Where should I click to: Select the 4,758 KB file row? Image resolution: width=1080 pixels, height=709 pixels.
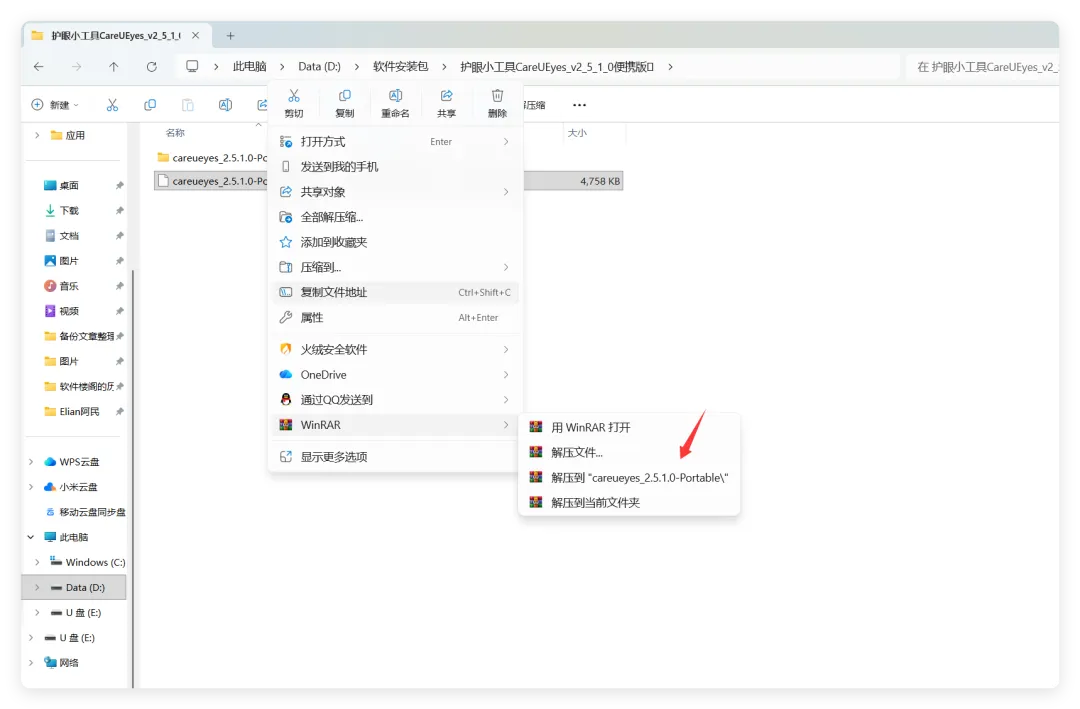click(x=388, y=181)
